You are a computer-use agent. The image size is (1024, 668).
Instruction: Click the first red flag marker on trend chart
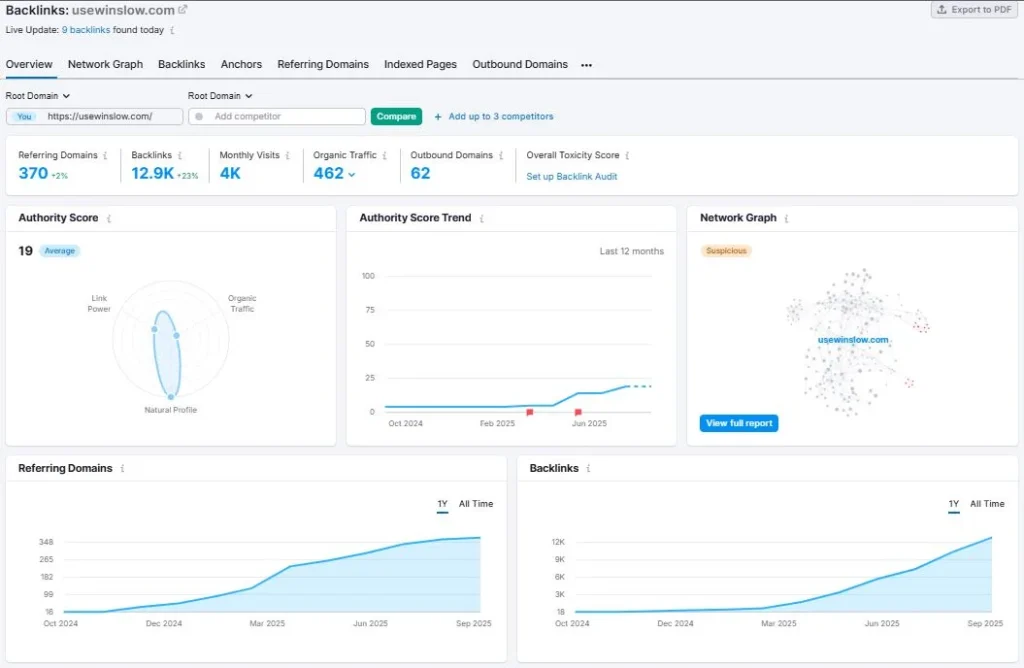(530, 413)
